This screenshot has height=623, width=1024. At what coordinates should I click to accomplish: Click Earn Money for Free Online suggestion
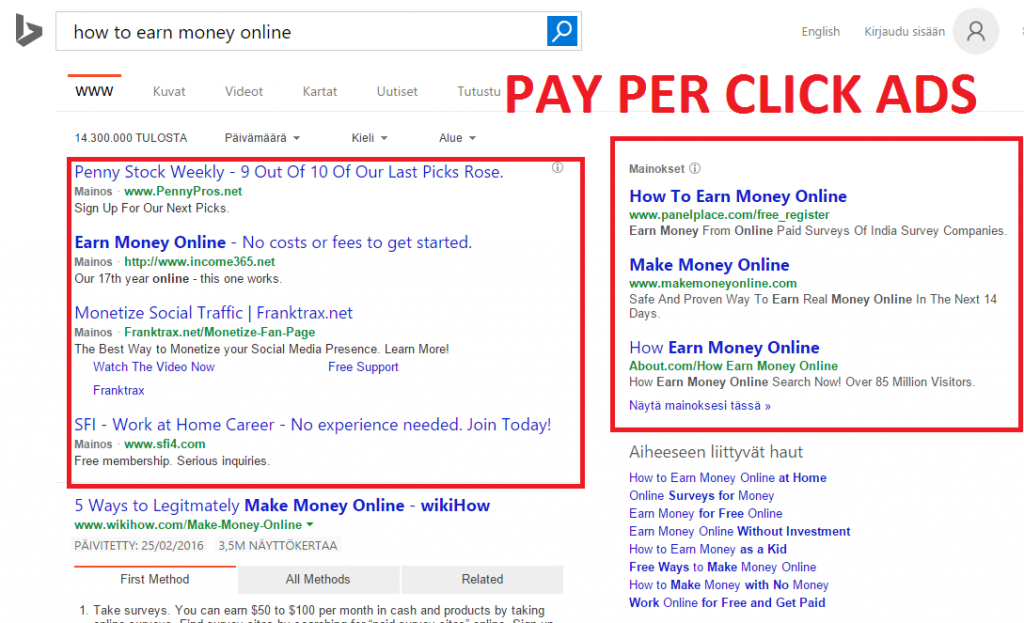point(705,513)
